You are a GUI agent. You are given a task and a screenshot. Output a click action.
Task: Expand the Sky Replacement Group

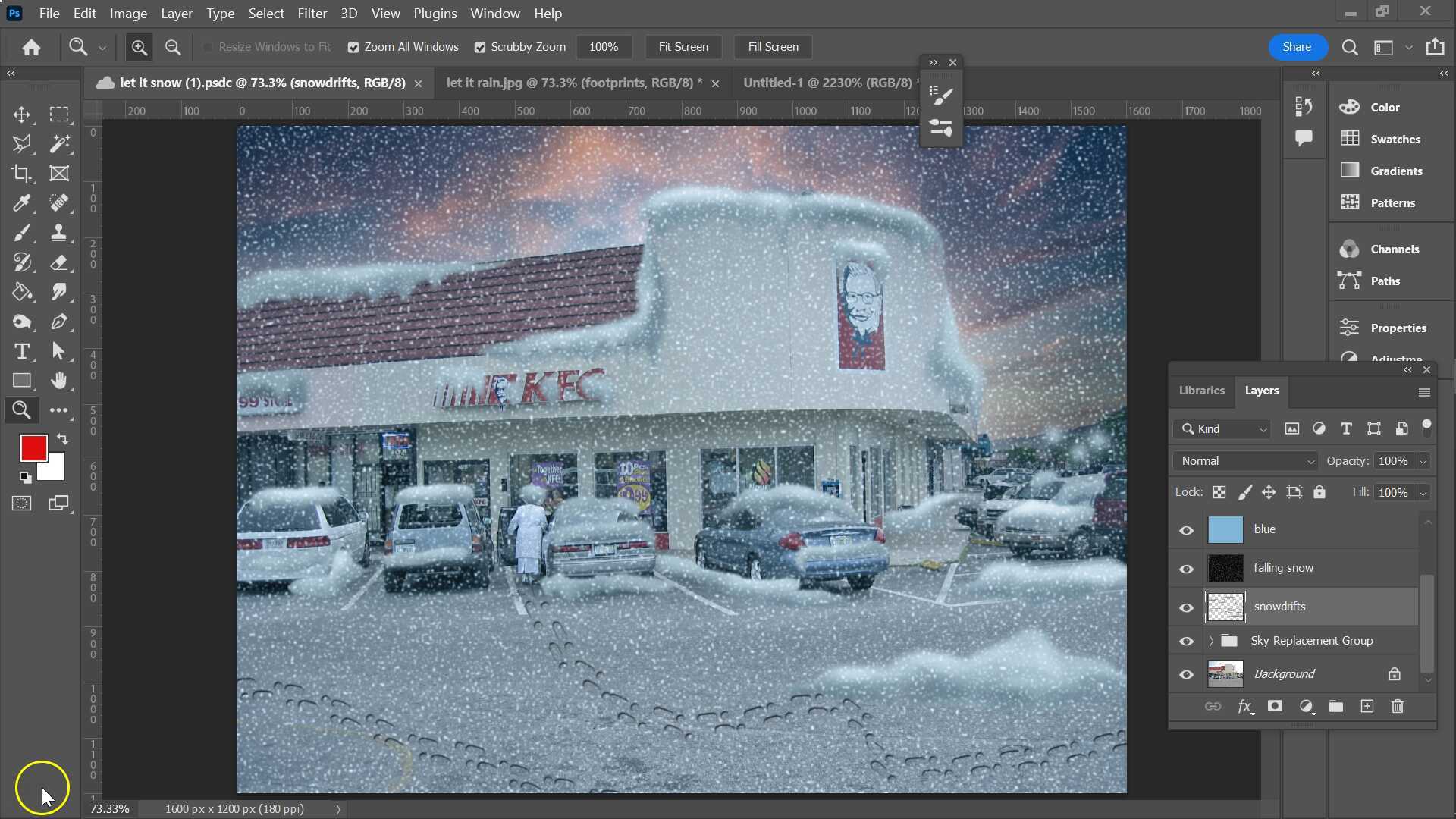(1211, 641)
